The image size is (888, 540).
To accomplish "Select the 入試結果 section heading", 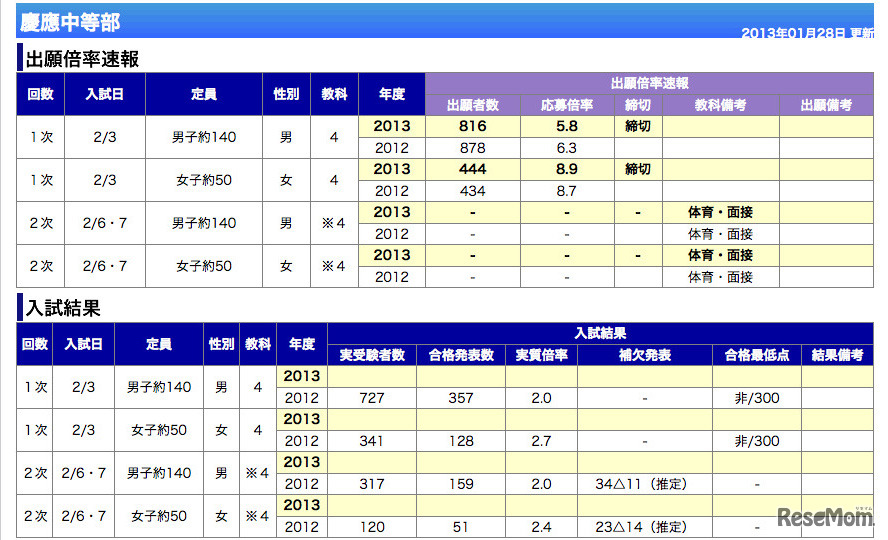I will click(x=63, y=308).
